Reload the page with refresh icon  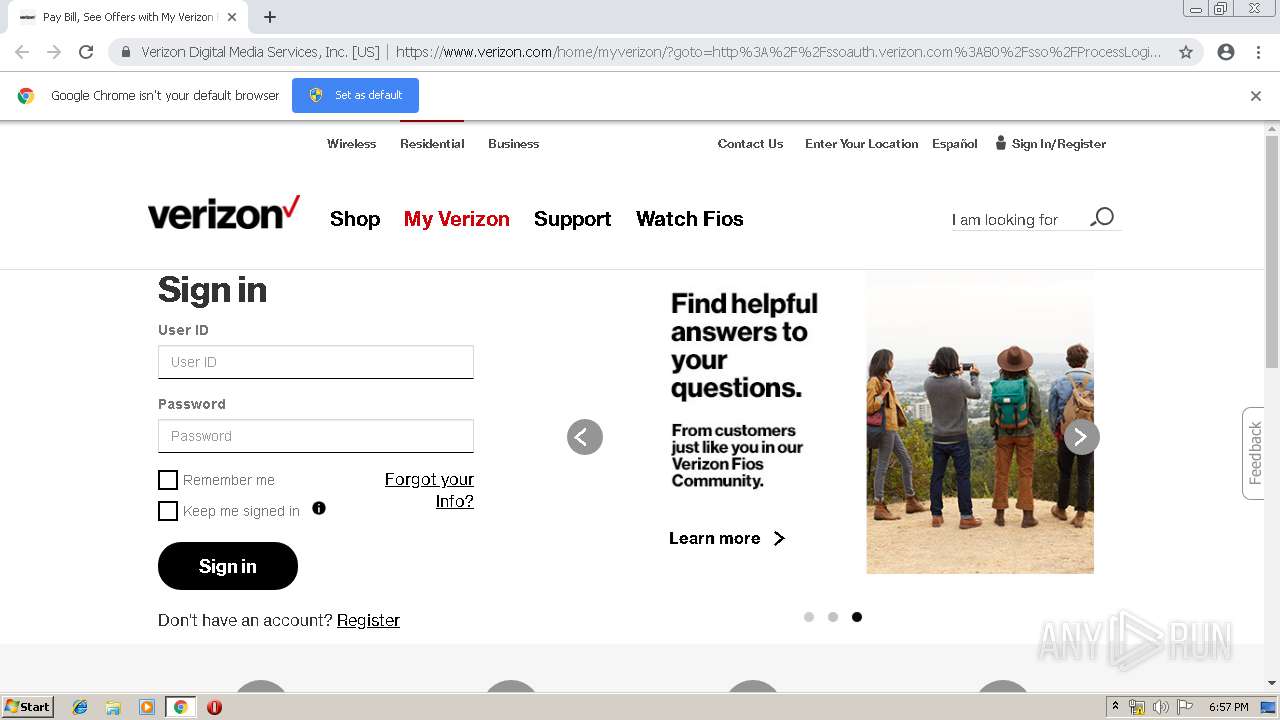tap(86, 52)
